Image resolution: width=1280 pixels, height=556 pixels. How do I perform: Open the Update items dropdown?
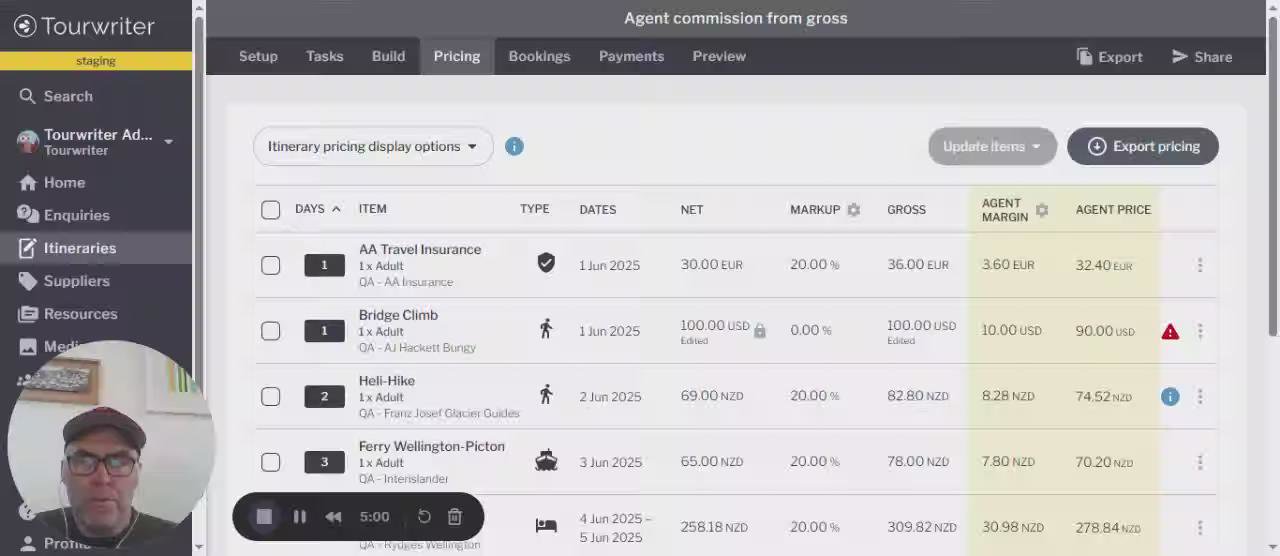[992, 147]
